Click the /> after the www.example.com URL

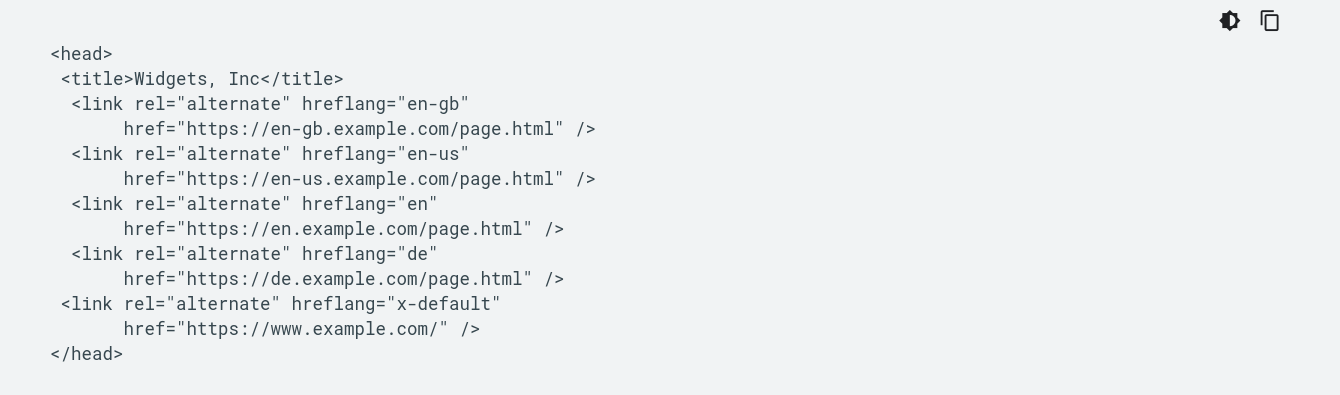click(470, 329)
